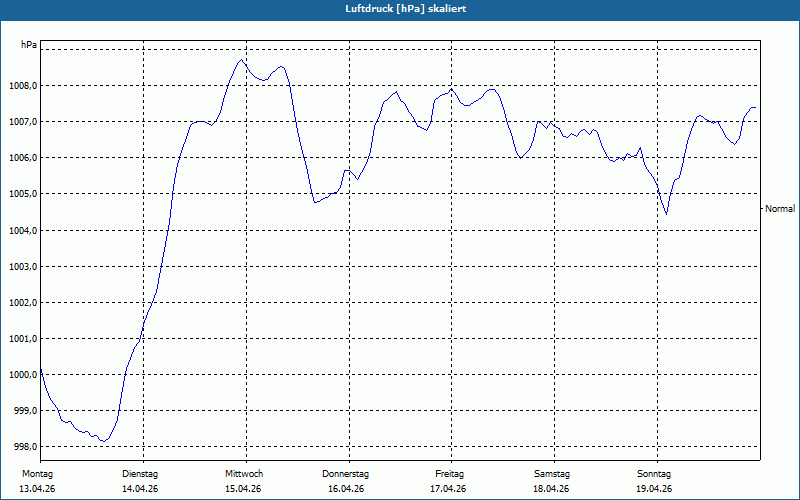The height and width of the screenshot is (500, 800).
Task: Click the date 18.04.26
Action: coord(551,489)
